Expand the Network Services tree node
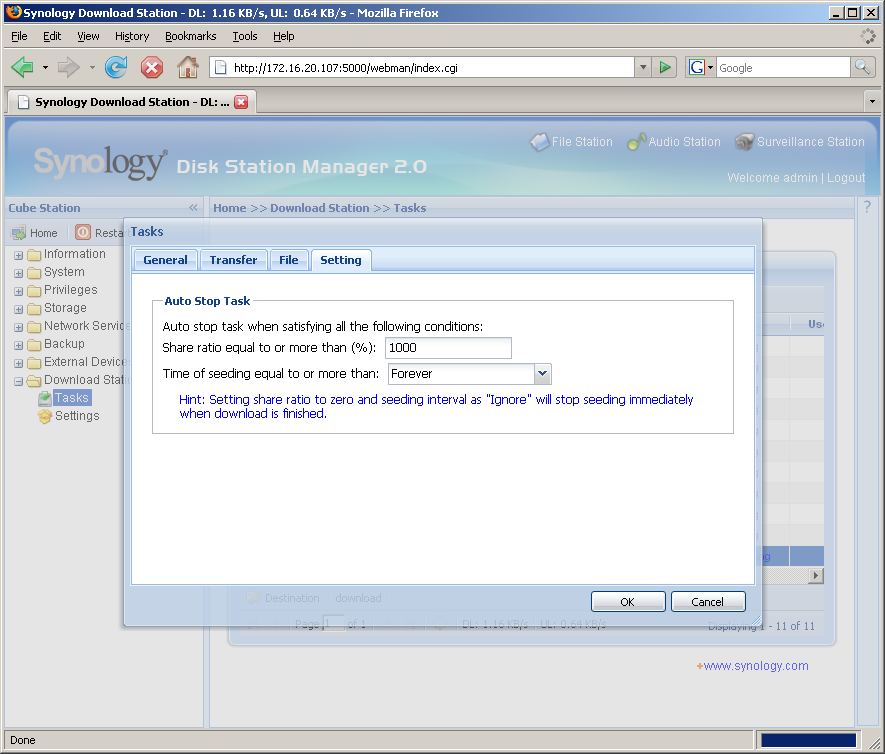This screenshot has width=885, height=754. [19, 327]
